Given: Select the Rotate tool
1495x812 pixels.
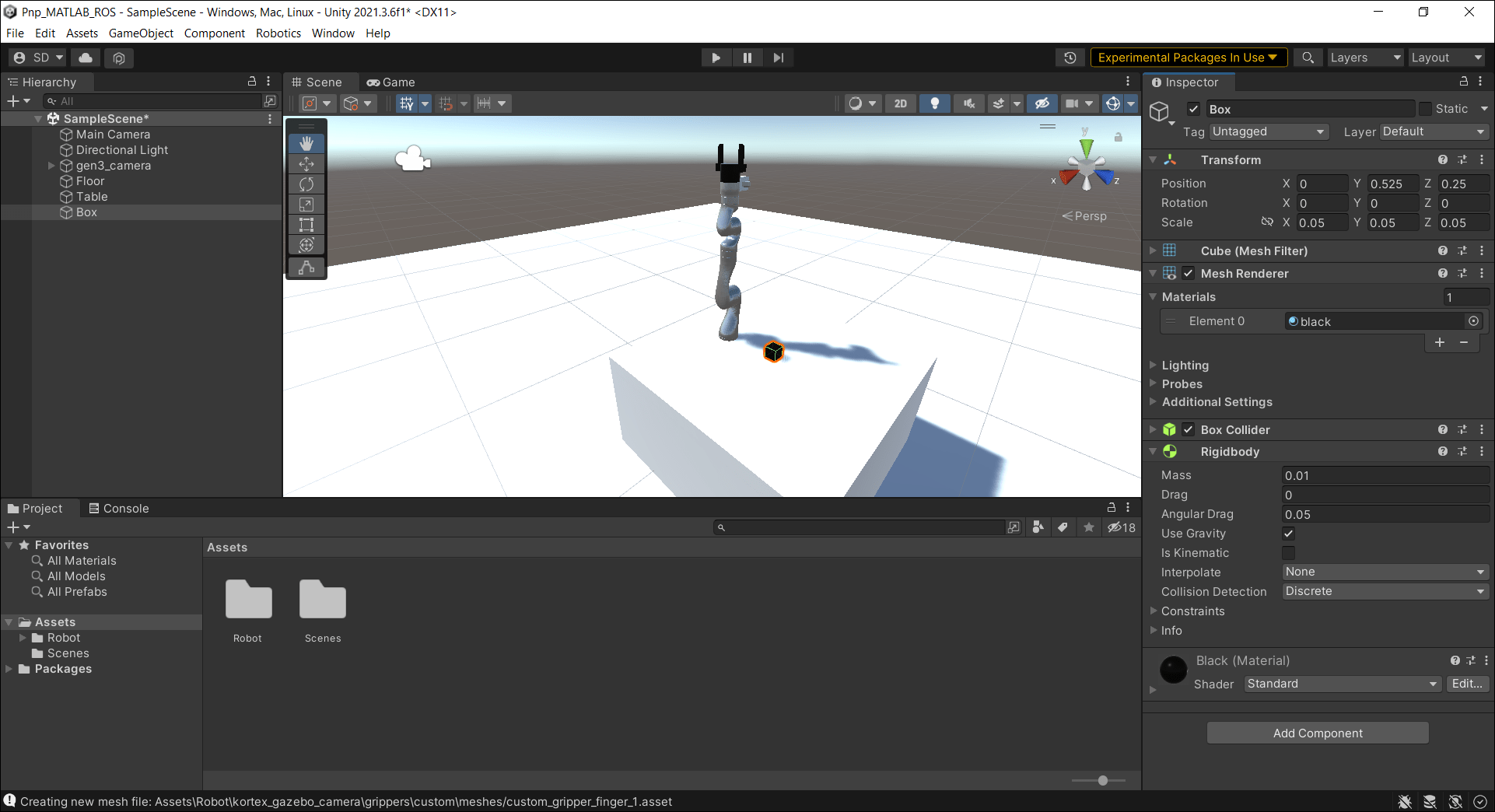Looking at the screenshot, I should point(306,184).
